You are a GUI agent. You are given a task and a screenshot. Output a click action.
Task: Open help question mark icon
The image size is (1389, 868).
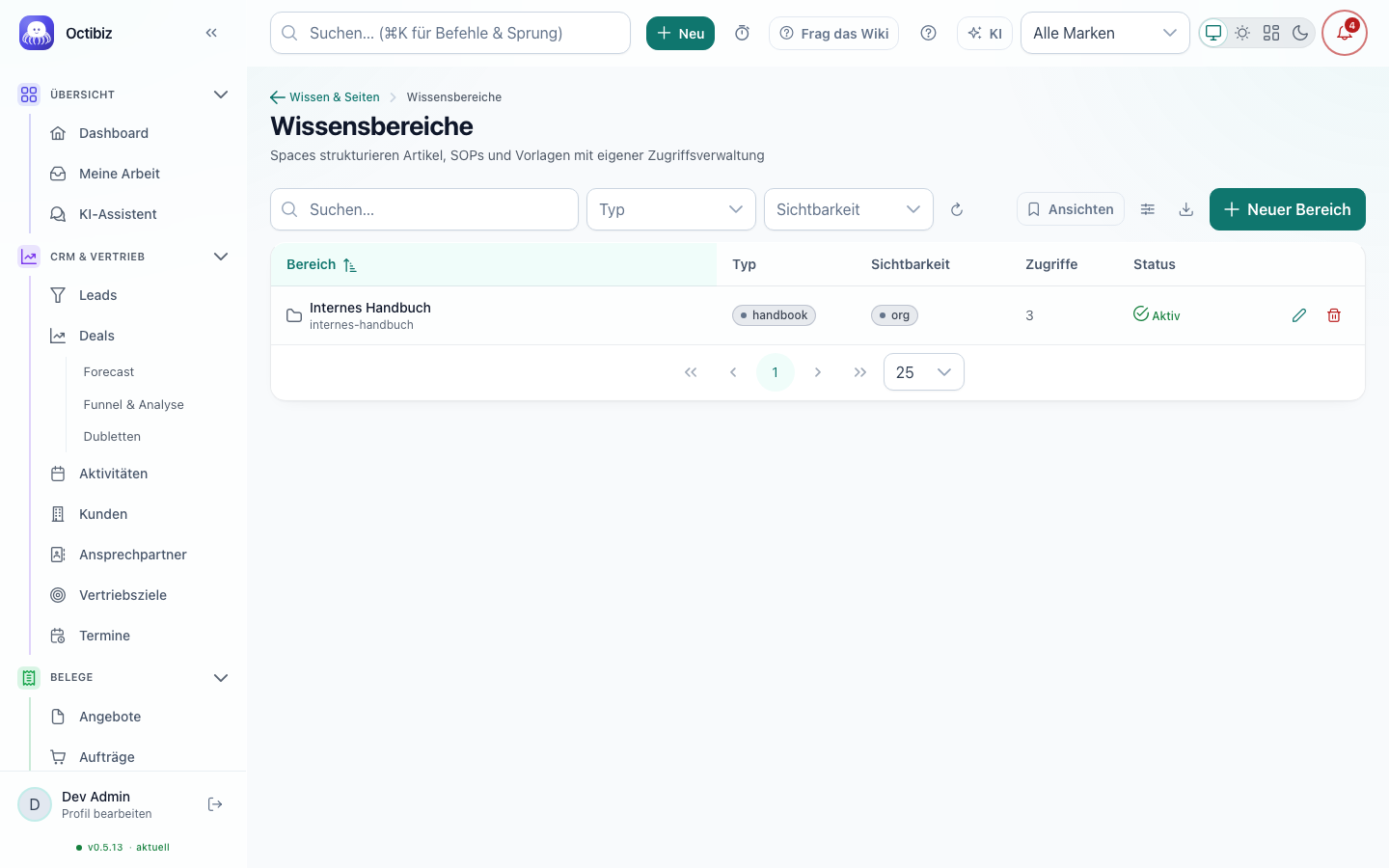[x=928, y=33]
